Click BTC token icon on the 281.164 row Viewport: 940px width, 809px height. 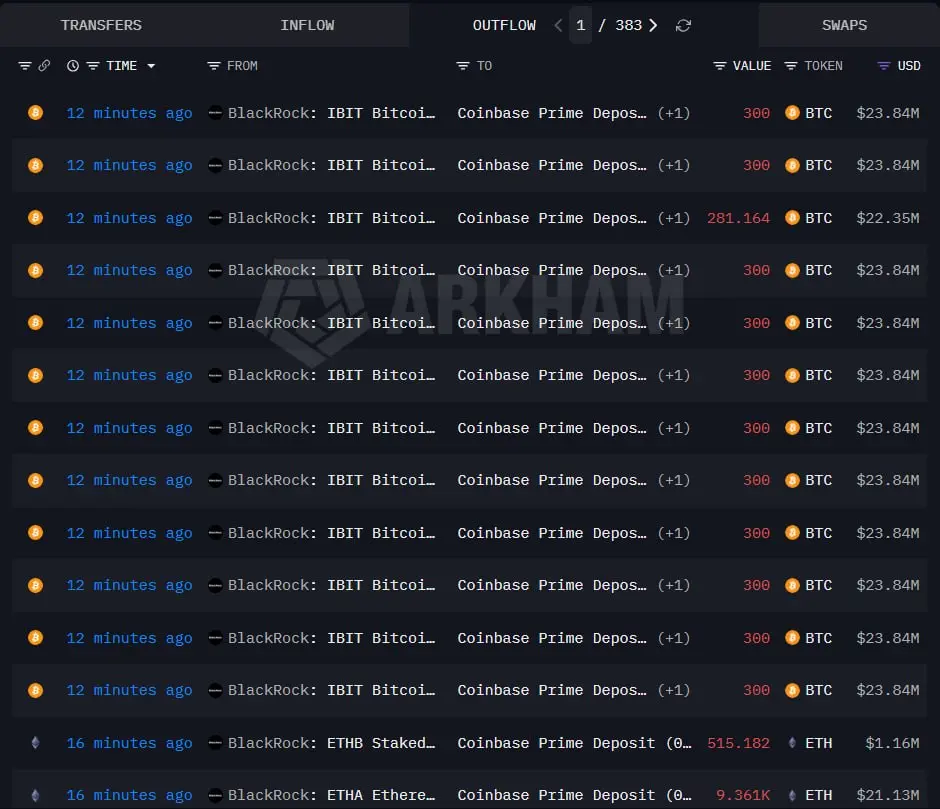(792, 218)
